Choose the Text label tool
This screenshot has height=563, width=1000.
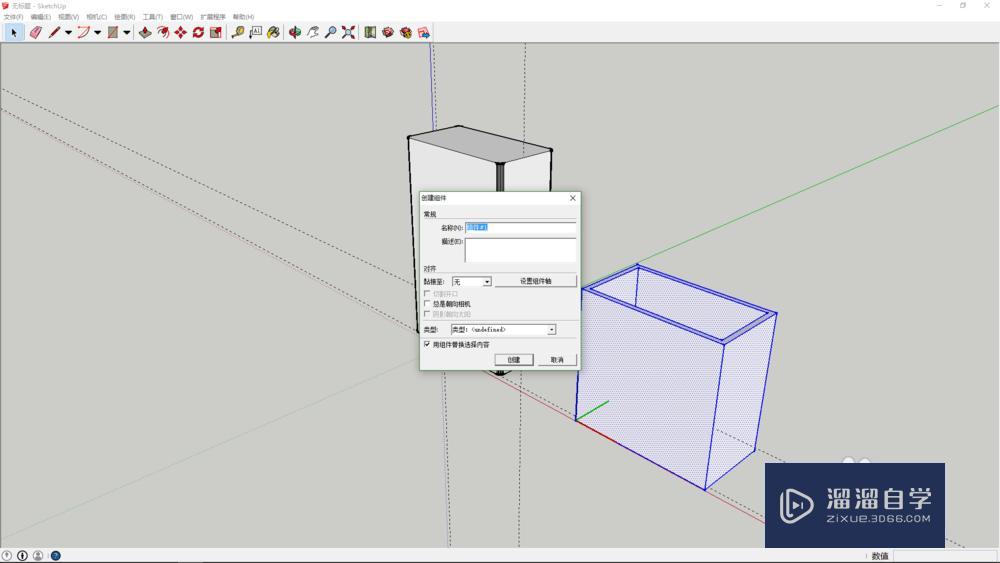click(x=256, y=33)
